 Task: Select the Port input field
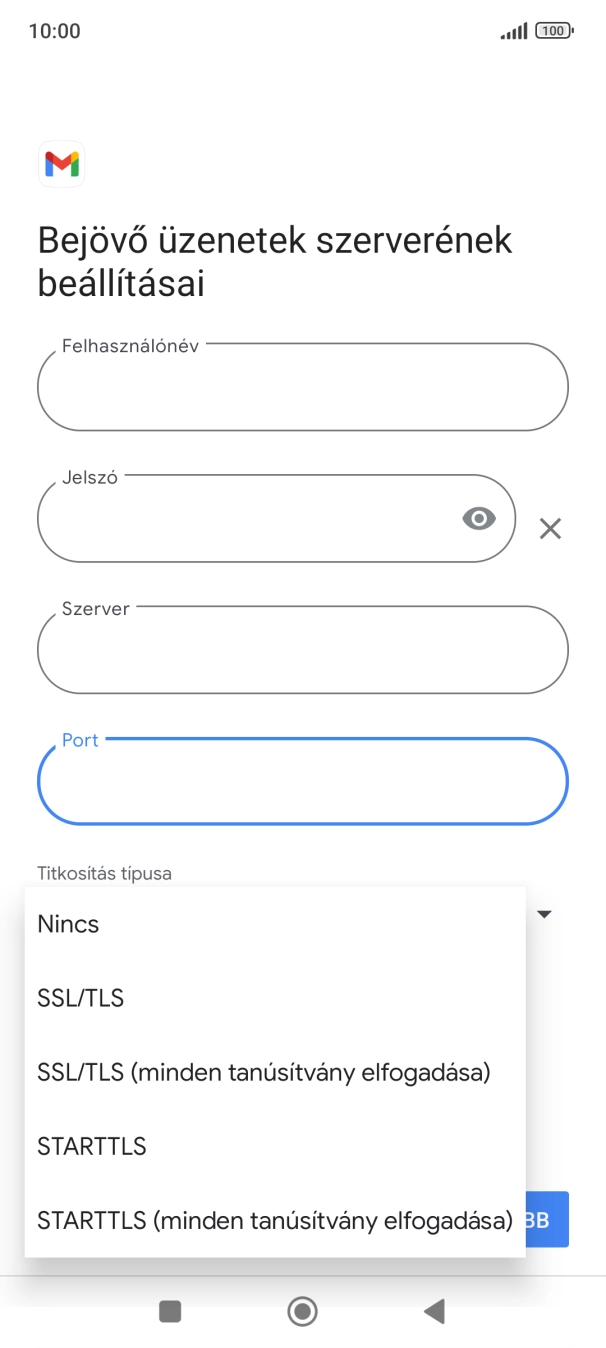[302, 781]
